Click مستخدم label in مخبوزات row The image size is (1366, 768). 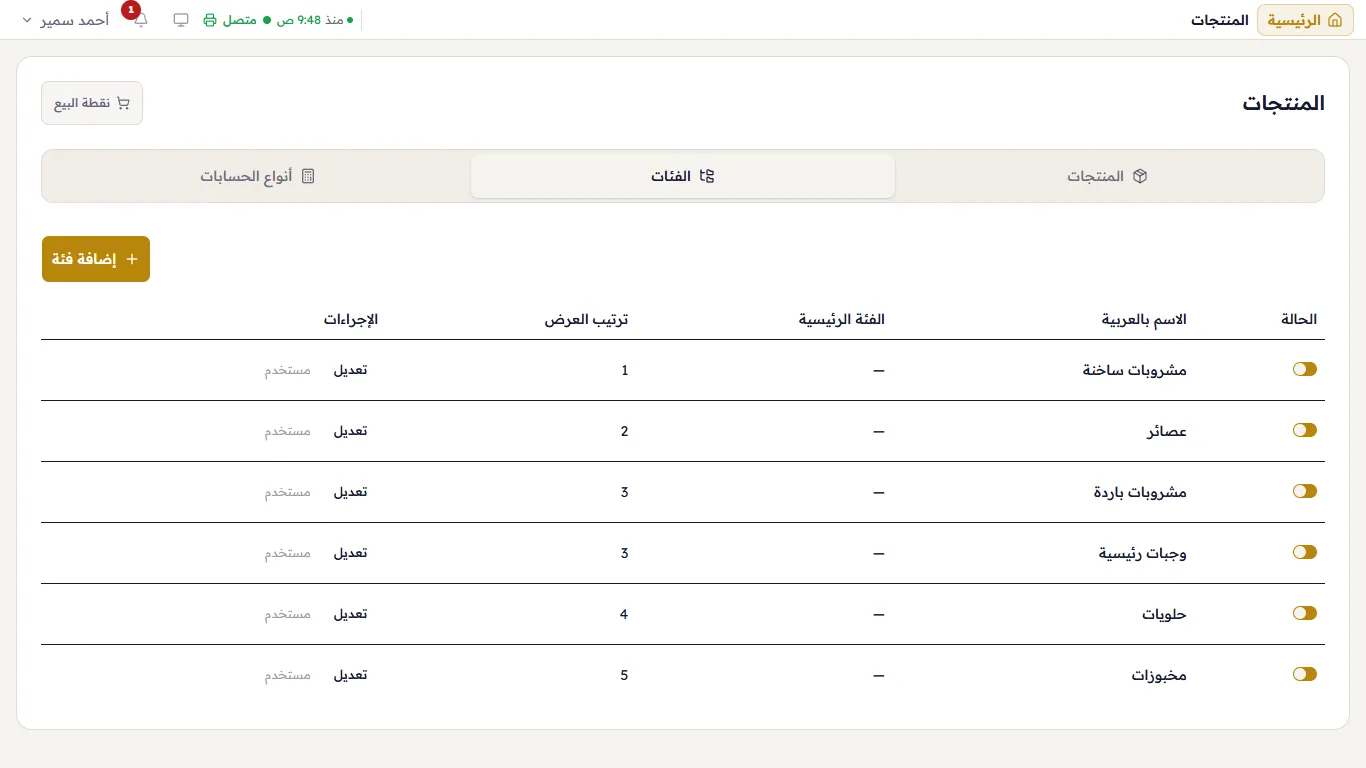coord(288,675)
